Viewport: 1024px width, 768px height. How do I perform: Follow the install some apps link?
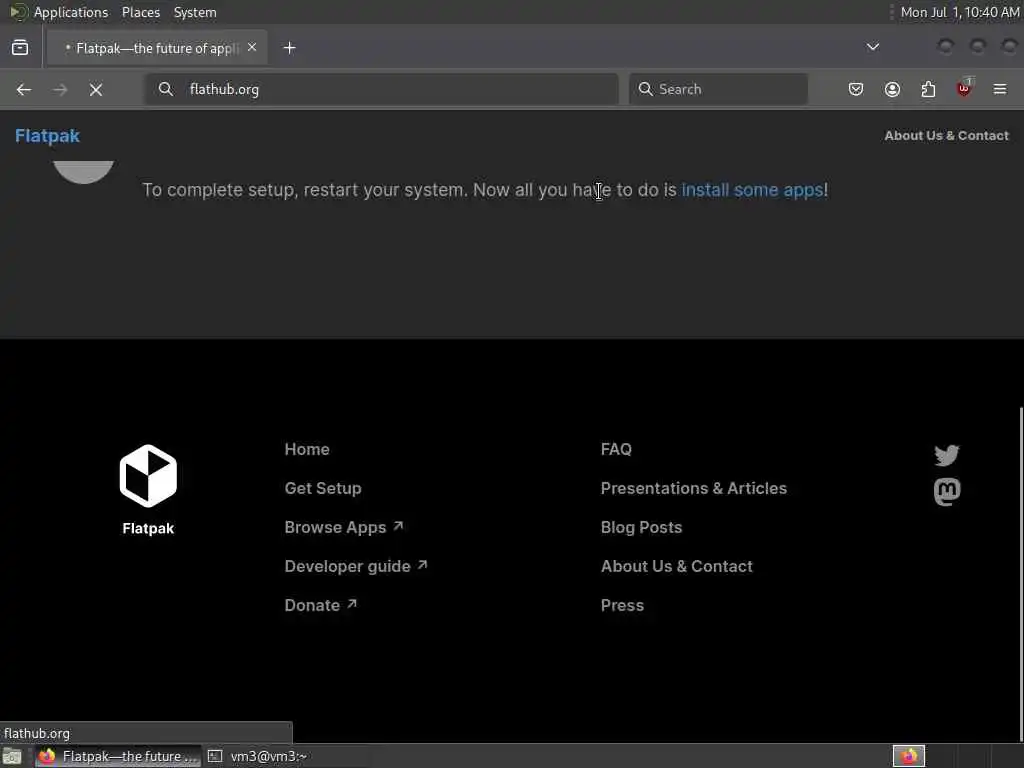(x=752, y=190)
